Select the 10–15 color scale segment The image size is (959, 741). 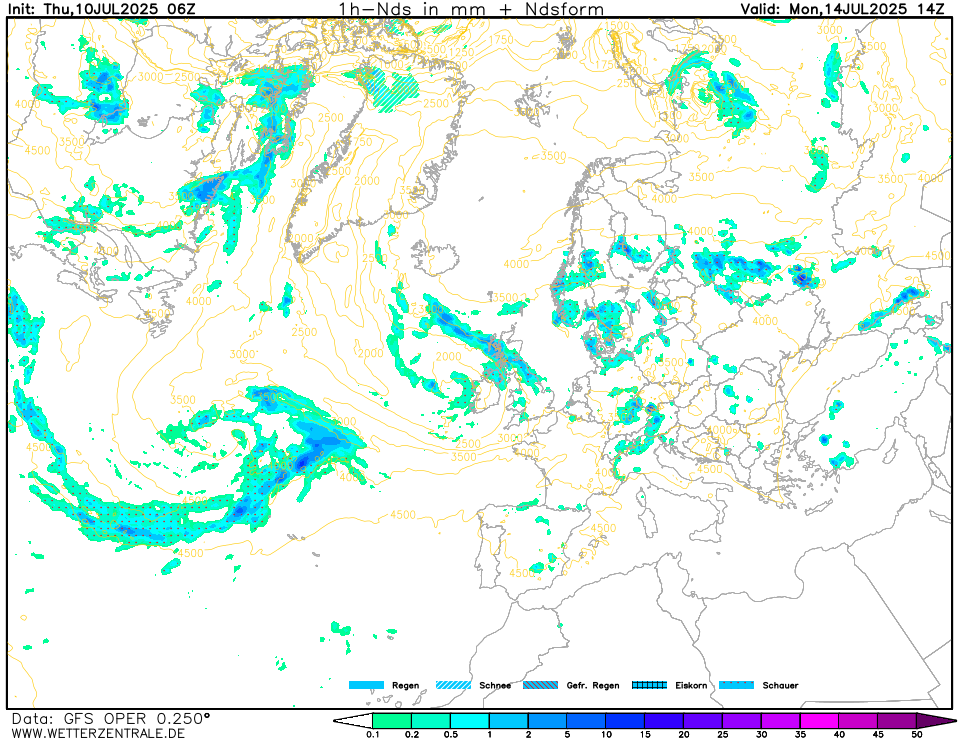625,721
